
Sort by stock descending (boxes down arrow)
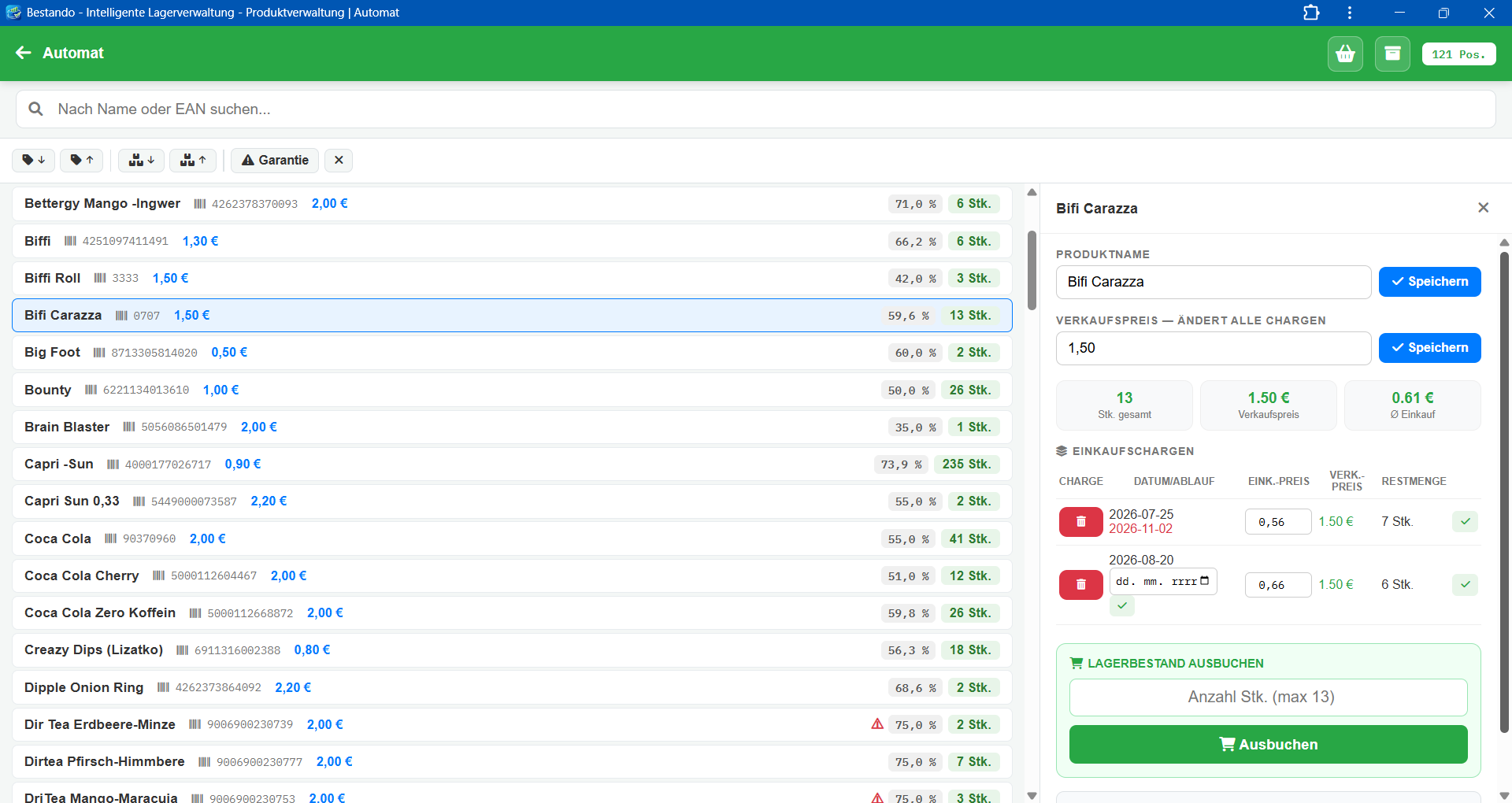tap(142, 160)
